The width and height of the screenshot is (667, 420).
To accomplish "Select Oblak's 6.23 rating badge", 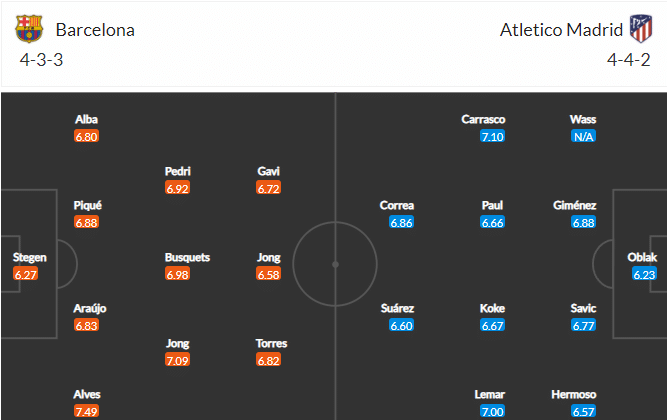I will click(644, 274).
